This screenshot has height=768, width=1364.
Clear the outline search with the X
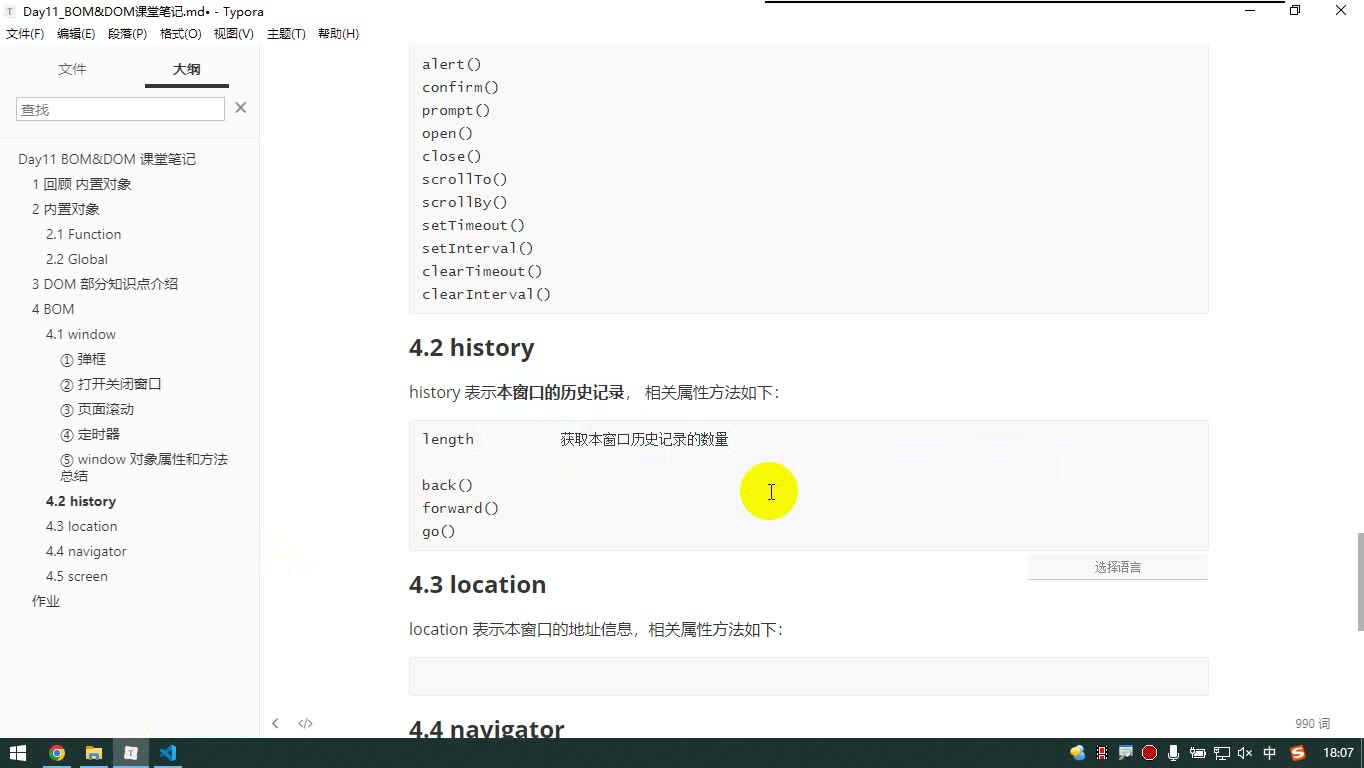[x=240, y=108]
